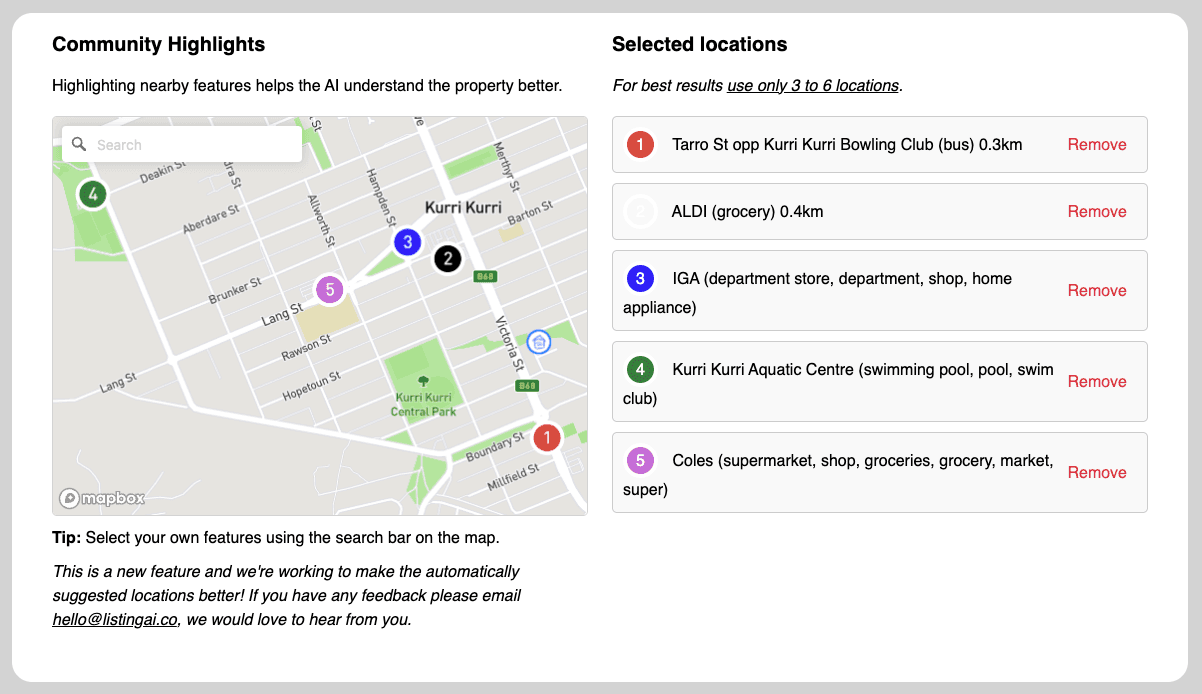The height and width of the screenshot is (694, 1202).
Task: Remove Kurri Kurri Aquatic Centre location
Action: [1097, 382]
